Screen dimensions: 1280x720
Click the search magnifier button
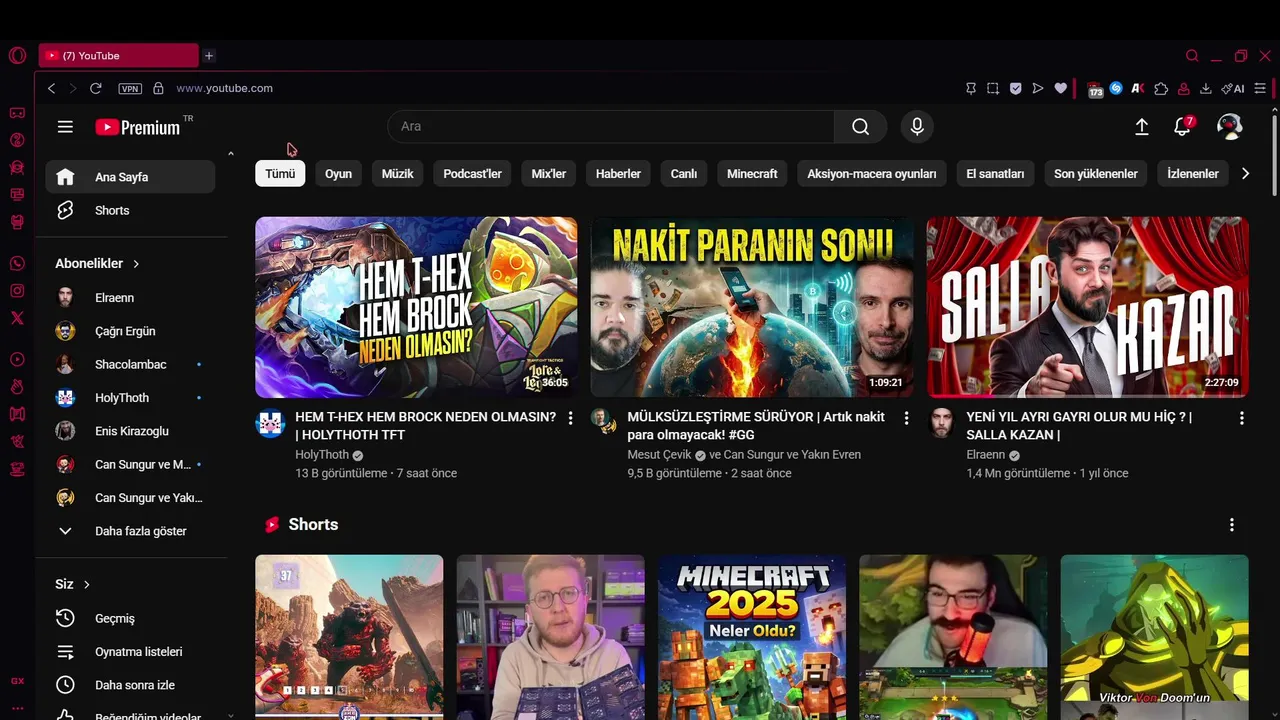pyautogui.click(x=860, y=126)
